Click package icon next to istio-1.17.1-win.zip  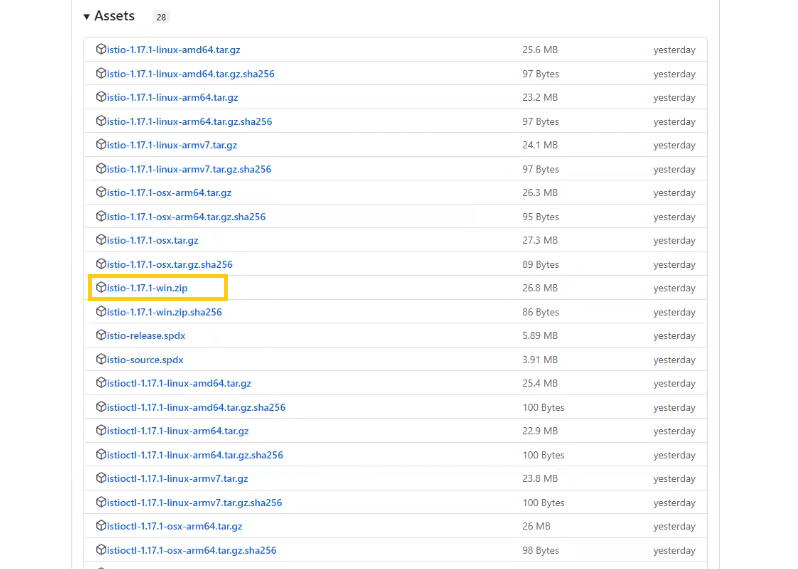101,288
